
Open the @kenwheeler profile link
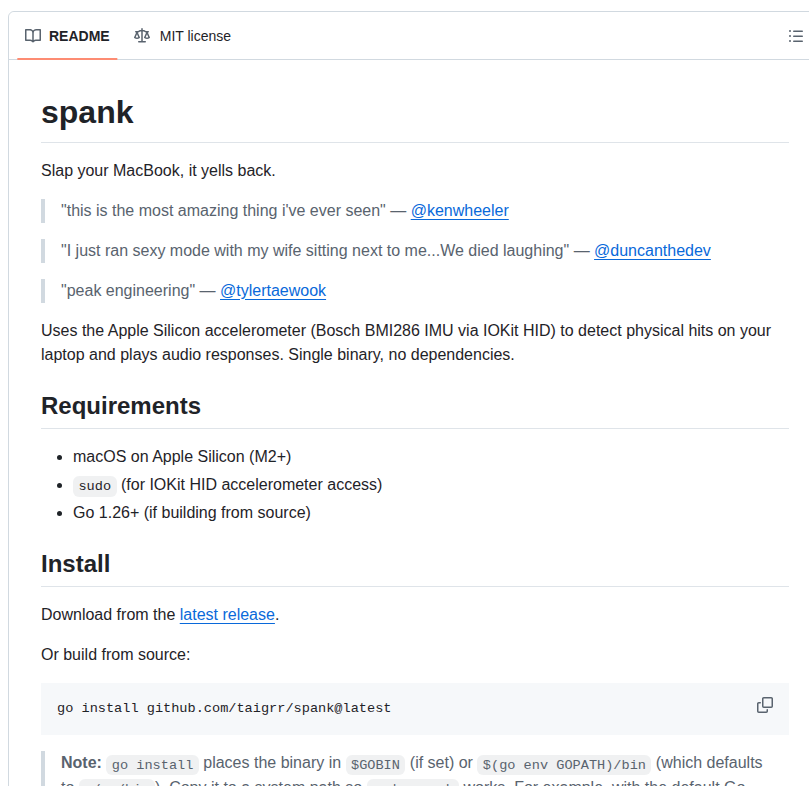[459, 210]
